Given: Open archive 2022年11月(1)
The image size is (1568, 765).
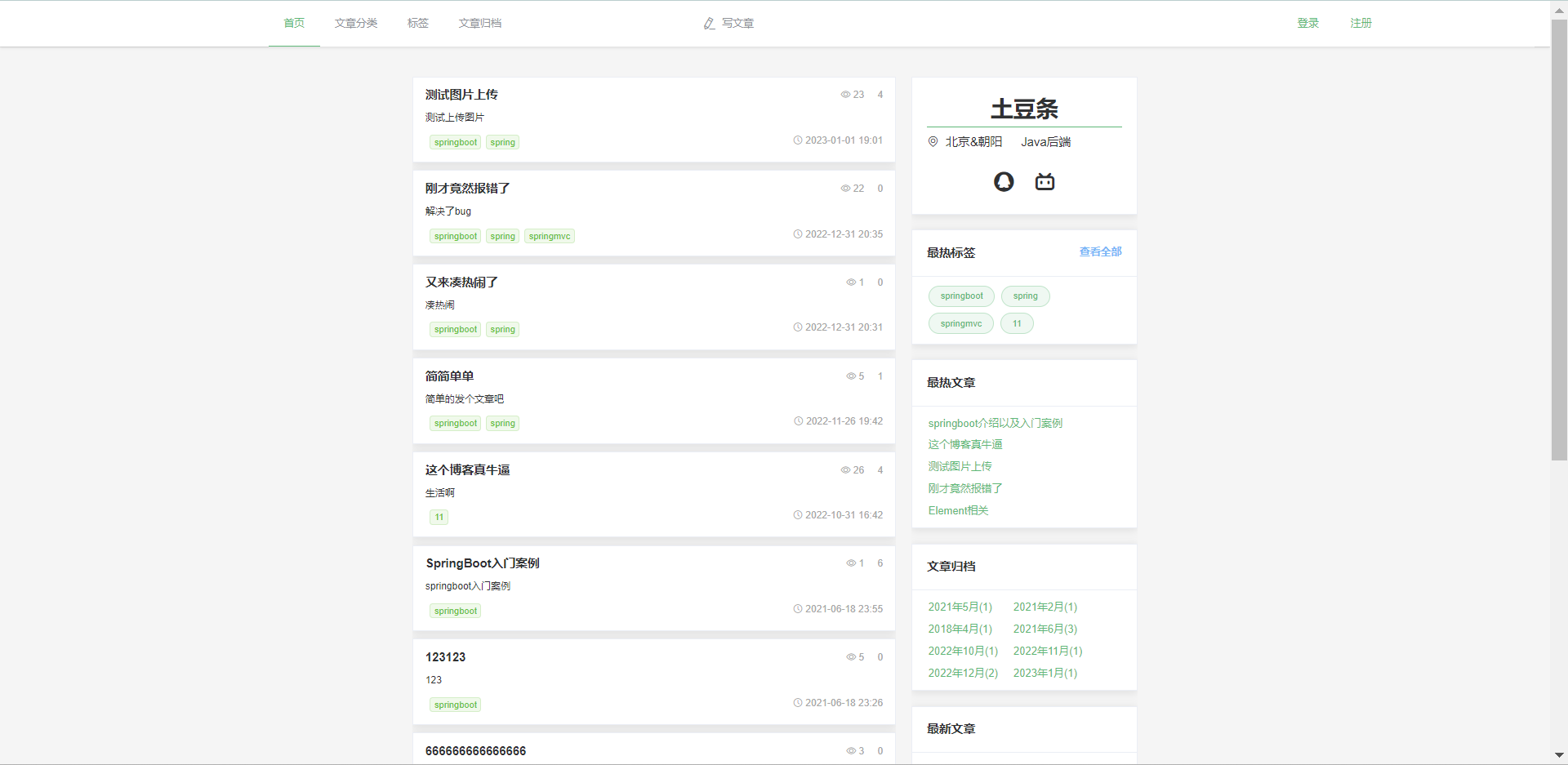Looking at the screenshot, I should (1048, 652).
